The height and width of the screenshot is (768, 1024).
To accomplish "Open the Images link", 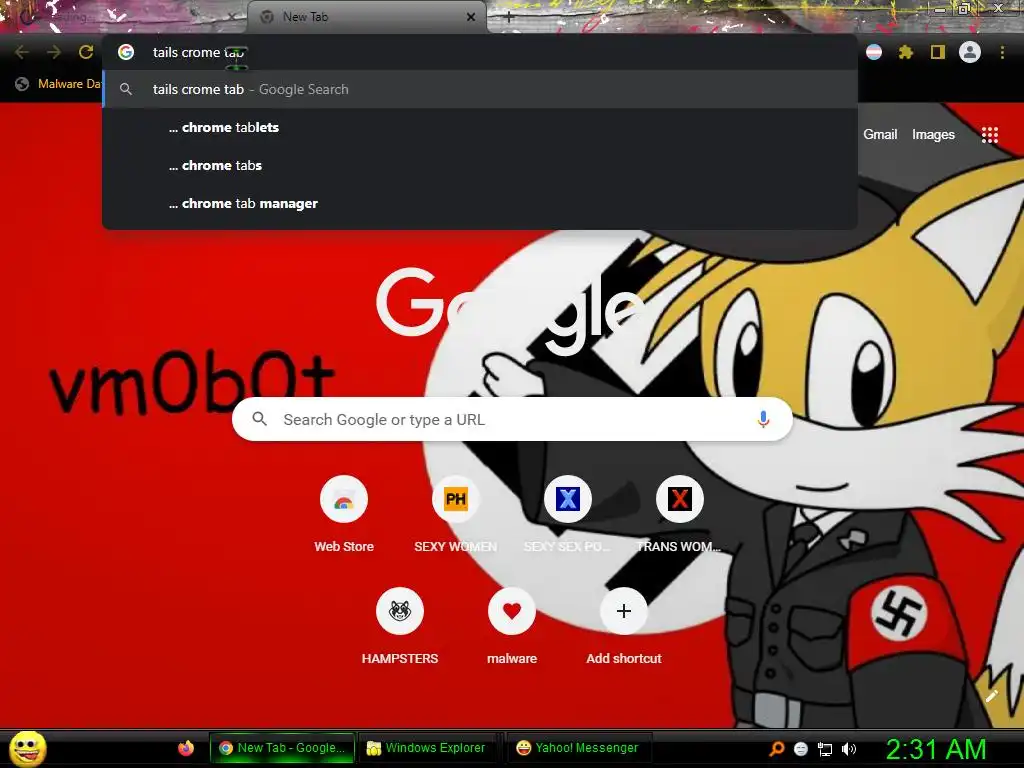I will click(x=933, y=135).
